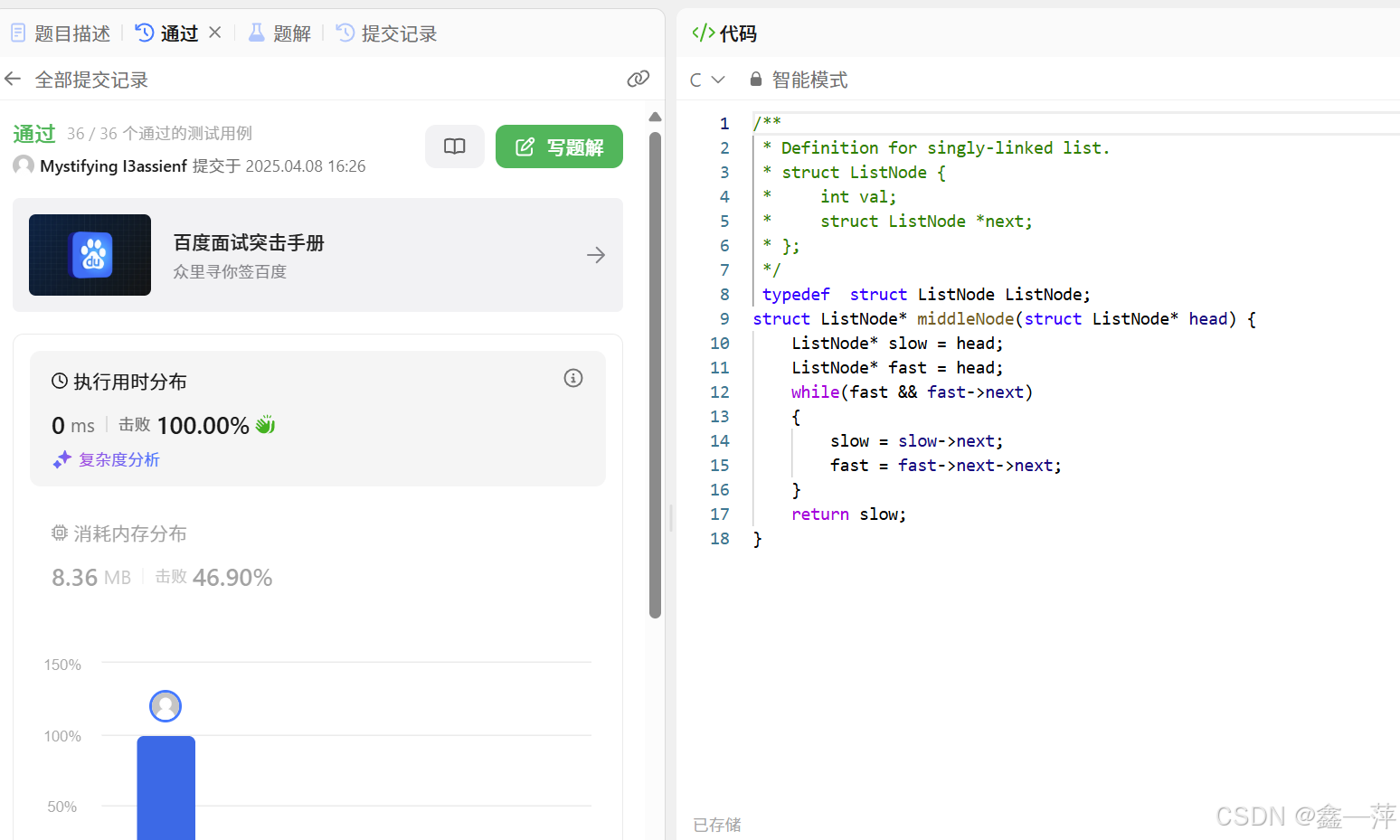Screen dimensions: 1400x840
Task: Close the 通过 tab
Action: click(215, 33)
